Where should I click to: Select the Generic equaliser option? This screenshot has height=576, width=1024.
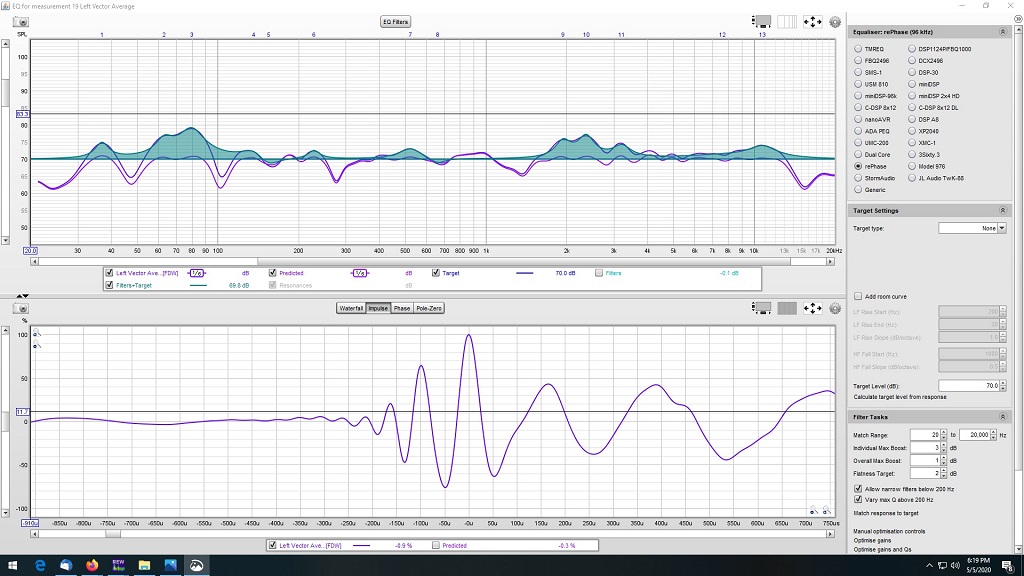[x=858, y=190]
